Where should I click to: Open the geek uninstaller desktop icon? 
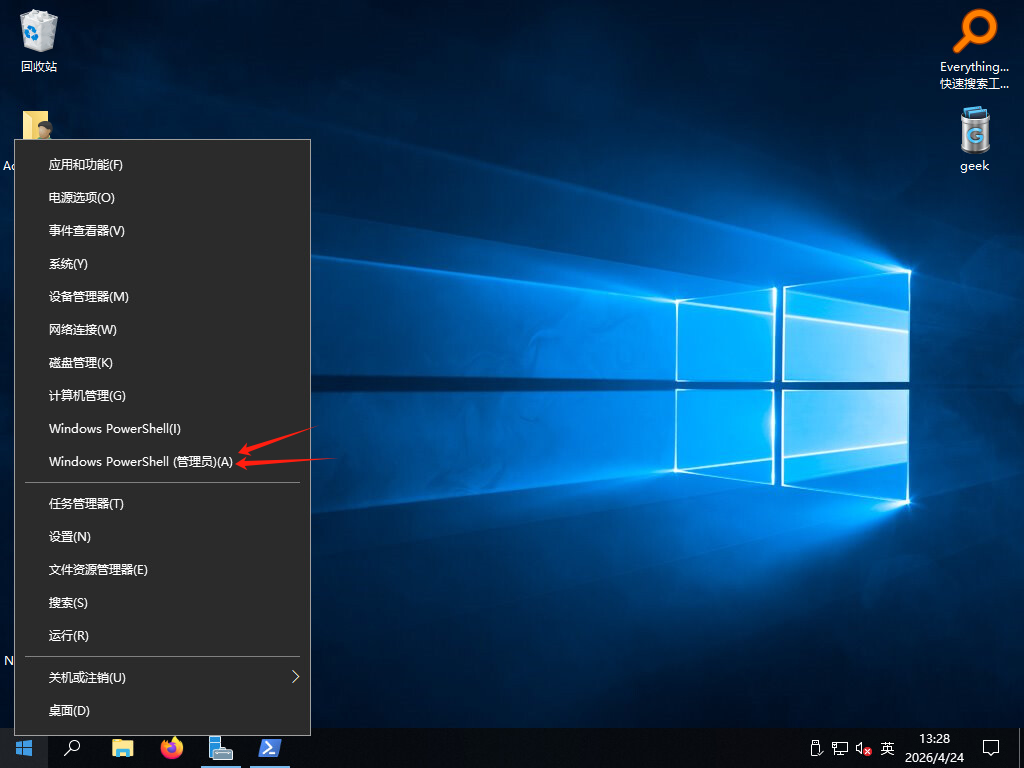pyautogui.click(x=974, y=140)
